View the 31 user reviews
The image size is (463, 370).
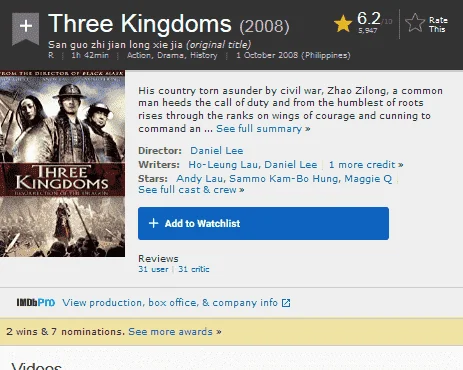pos(153,269)
